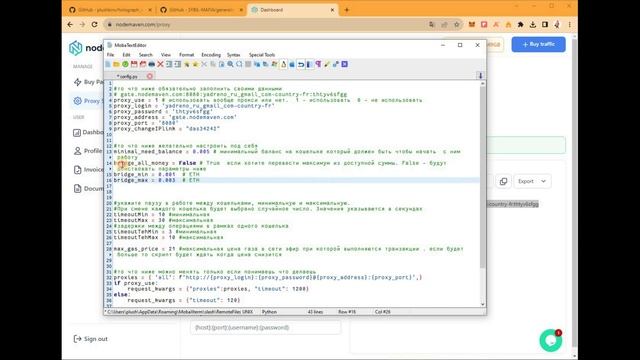Click the word wrap arrow icon
Image resolution: width=640 pixels, height=360 pixels.
tap(301, 64)
